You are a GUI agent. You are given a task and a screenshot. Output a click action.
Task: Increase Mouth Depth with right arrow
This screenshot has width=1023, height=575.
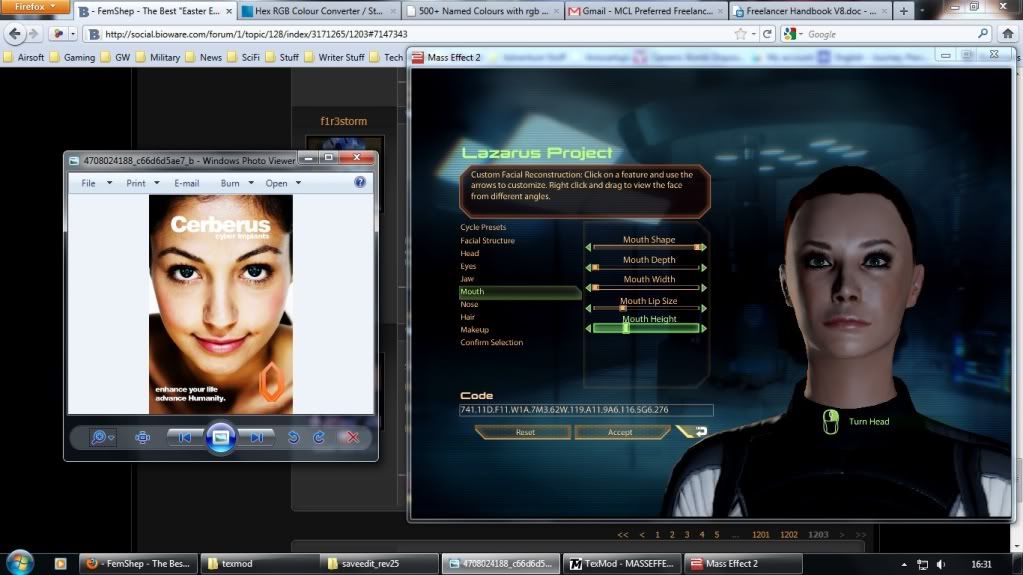704,268
